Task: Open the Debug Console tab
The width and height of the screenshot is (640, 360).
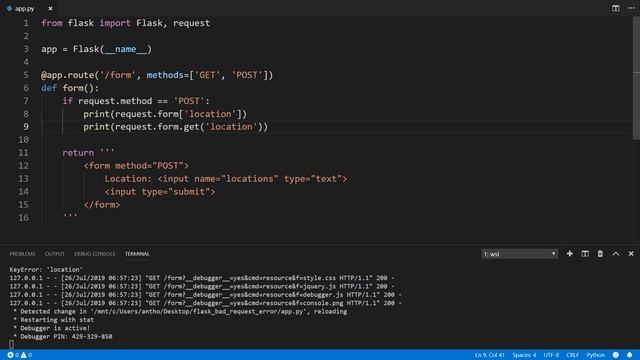Action: [95, 254]
